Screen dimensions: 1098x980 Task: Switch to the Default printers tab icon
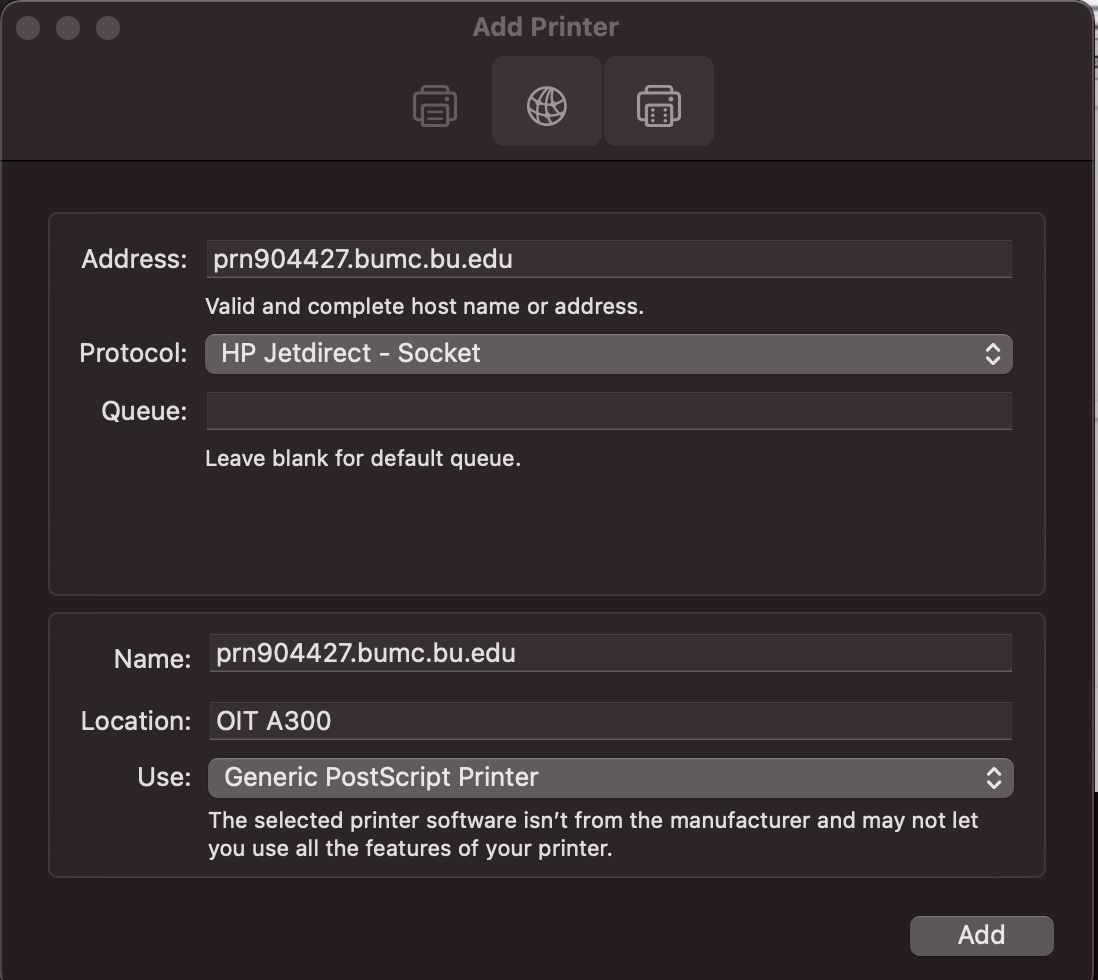click(x=435, y=106)
